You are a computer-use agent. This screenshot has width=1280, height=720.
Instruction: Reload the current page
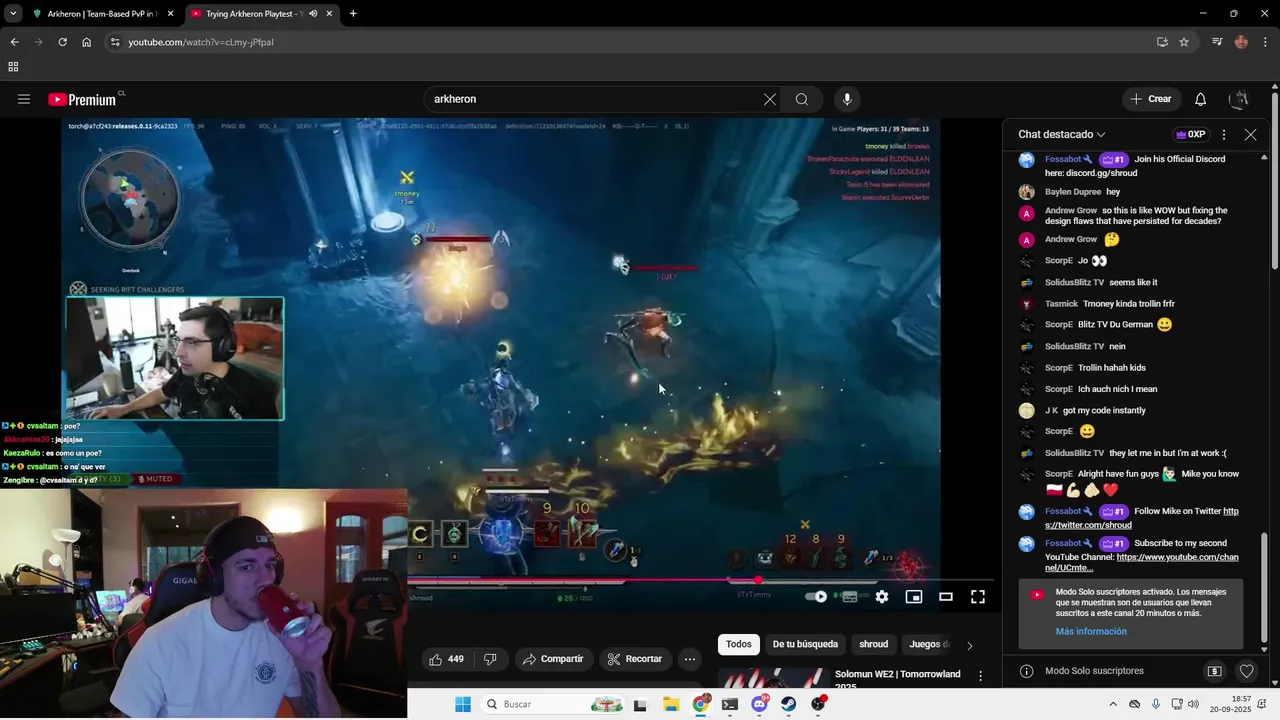(62, 42)
